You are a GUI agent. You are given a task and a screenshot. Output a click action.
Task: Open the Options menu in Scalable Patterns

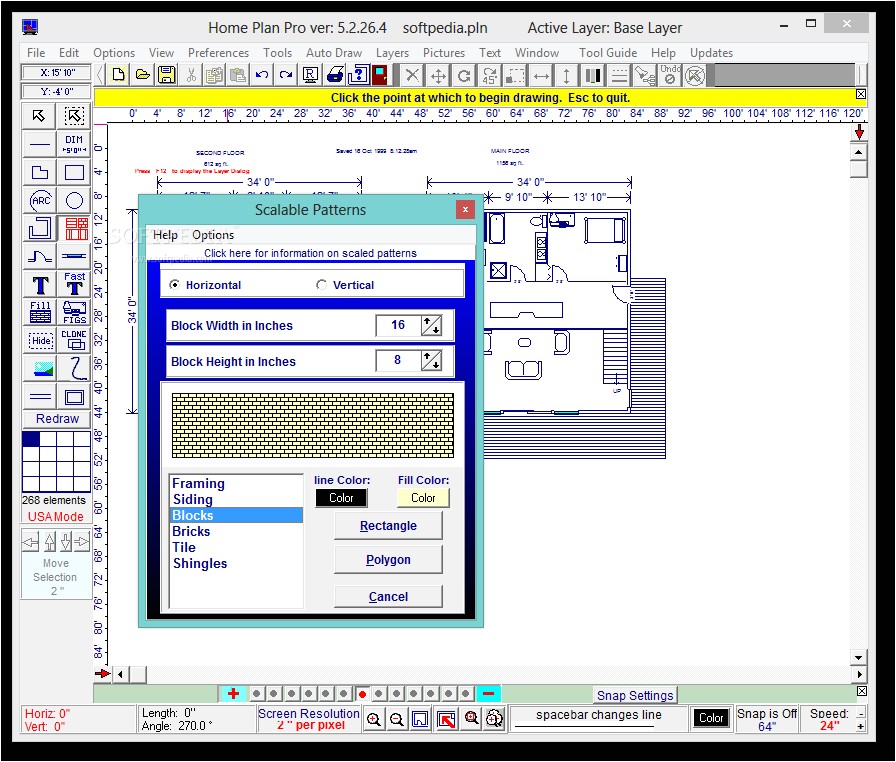pyautogui.click(x=213, y=235)
